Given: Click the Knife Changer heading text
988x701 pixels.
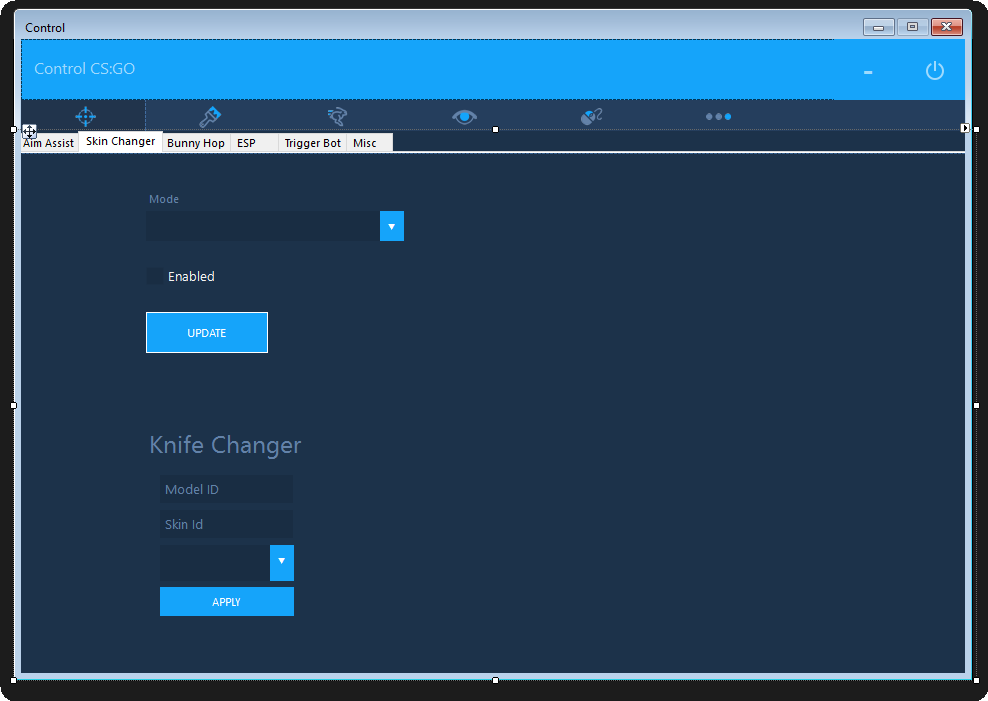Looking at the screenshot, I should 225,445.
